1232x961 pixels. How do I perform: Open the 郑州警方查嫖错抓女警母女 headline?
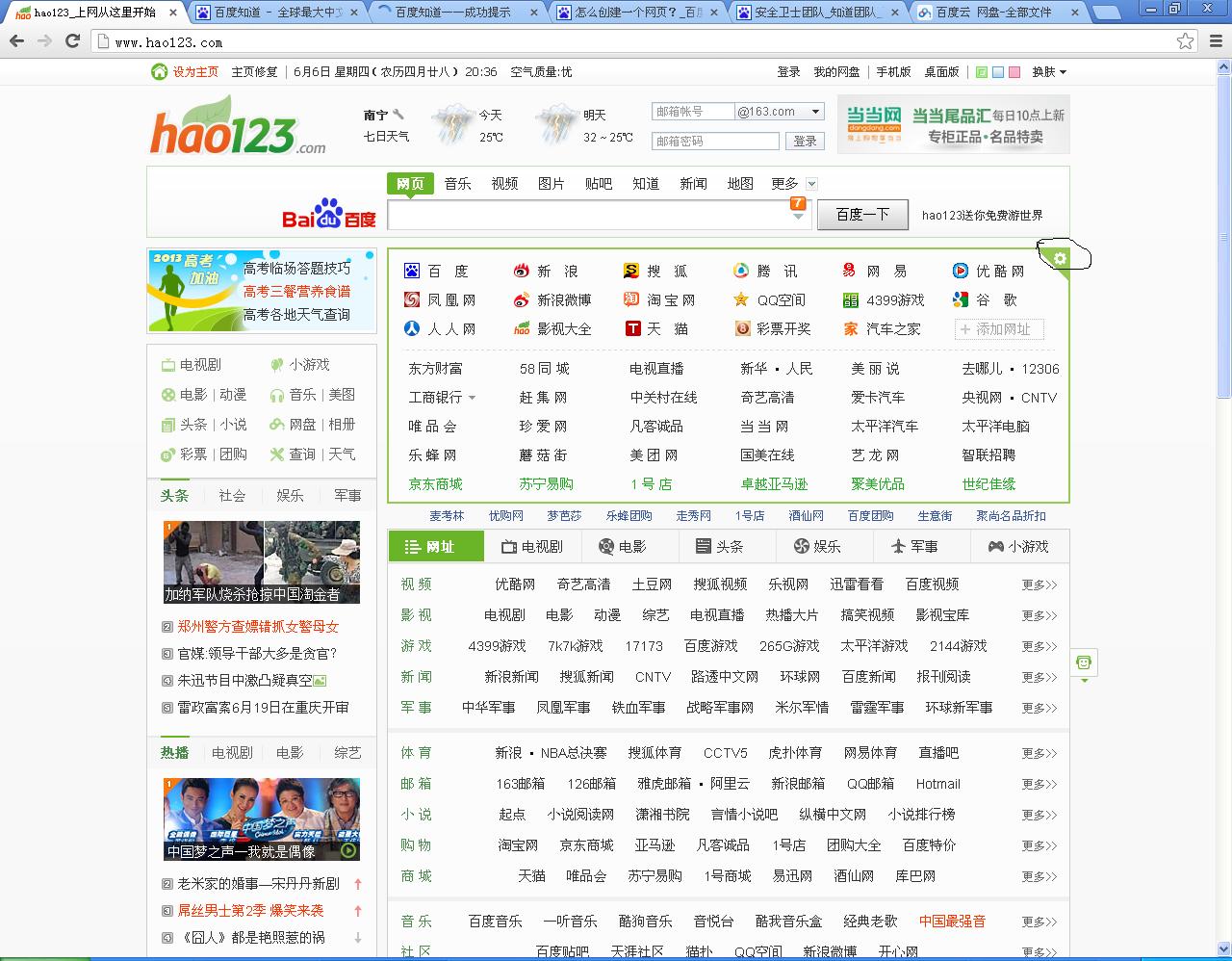258,627
